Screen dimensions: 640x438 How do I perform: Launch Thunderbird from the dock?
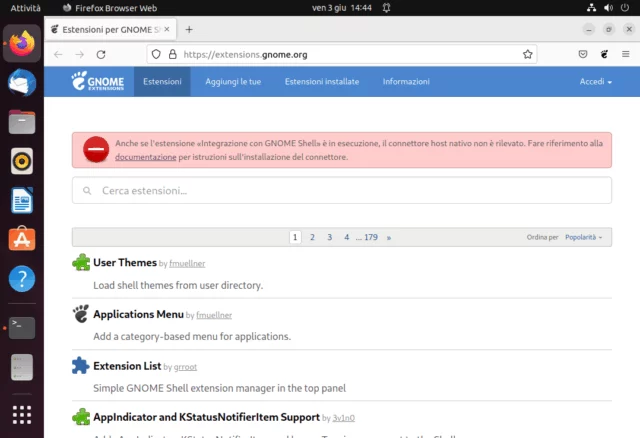[22, 83]
